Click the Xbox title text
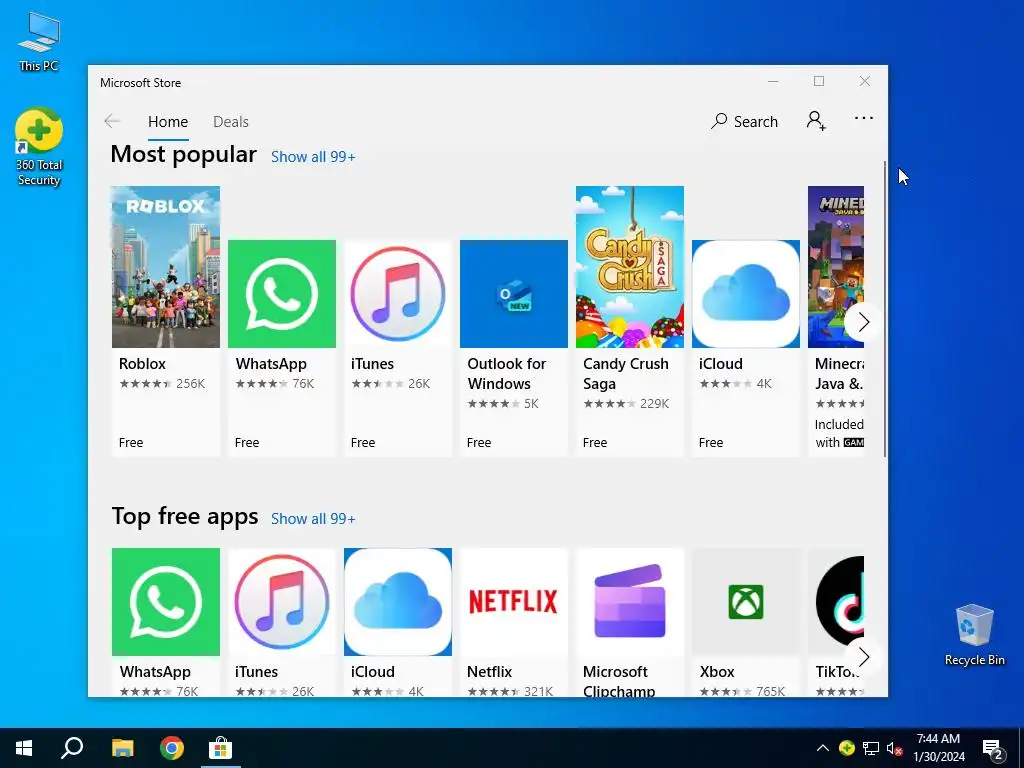 (717, 672)
